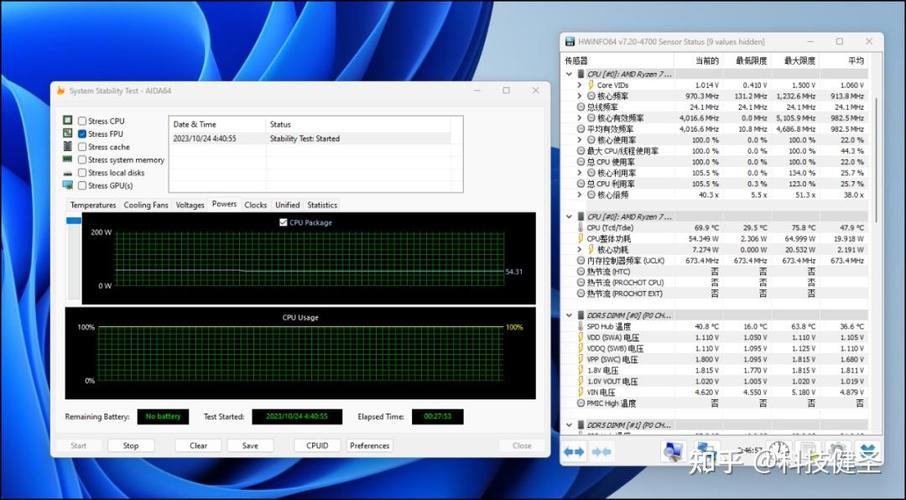This screenshot has width=906, height=500.
Task: Expand the 核心频率 row
Action: (x=580, y=96)
